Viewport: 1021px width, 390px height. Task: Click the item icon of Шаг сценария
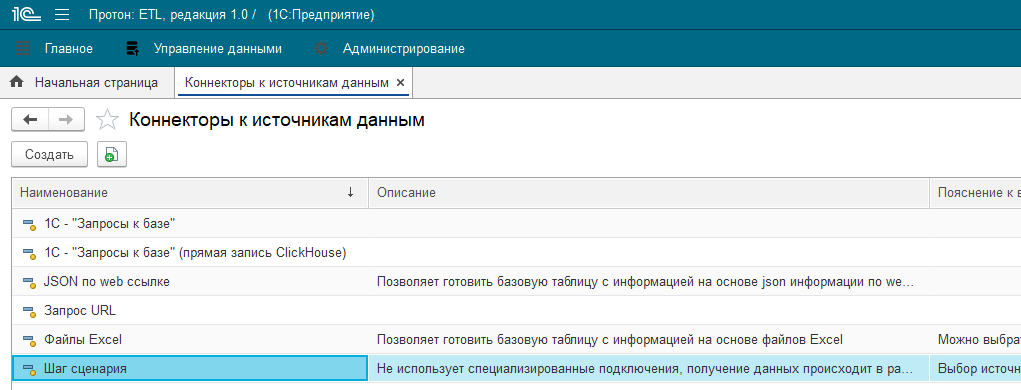28,369
